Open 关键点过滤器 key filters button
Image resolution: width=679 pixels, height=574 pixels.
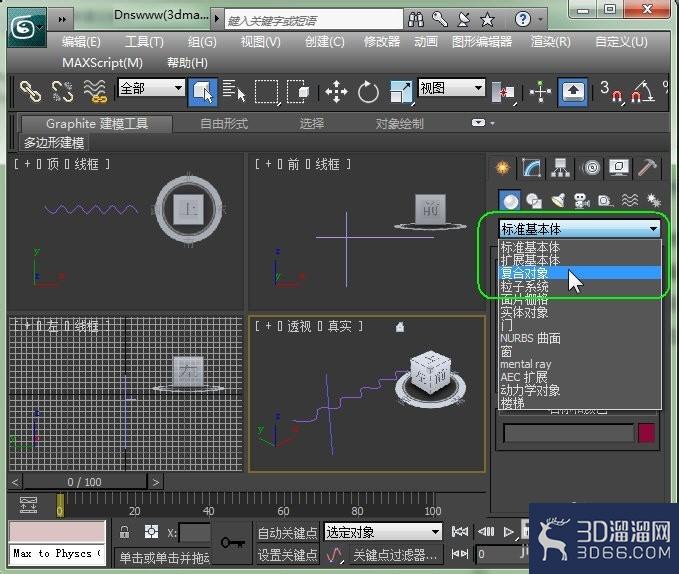pyautogui.click(x=395, y=555)
